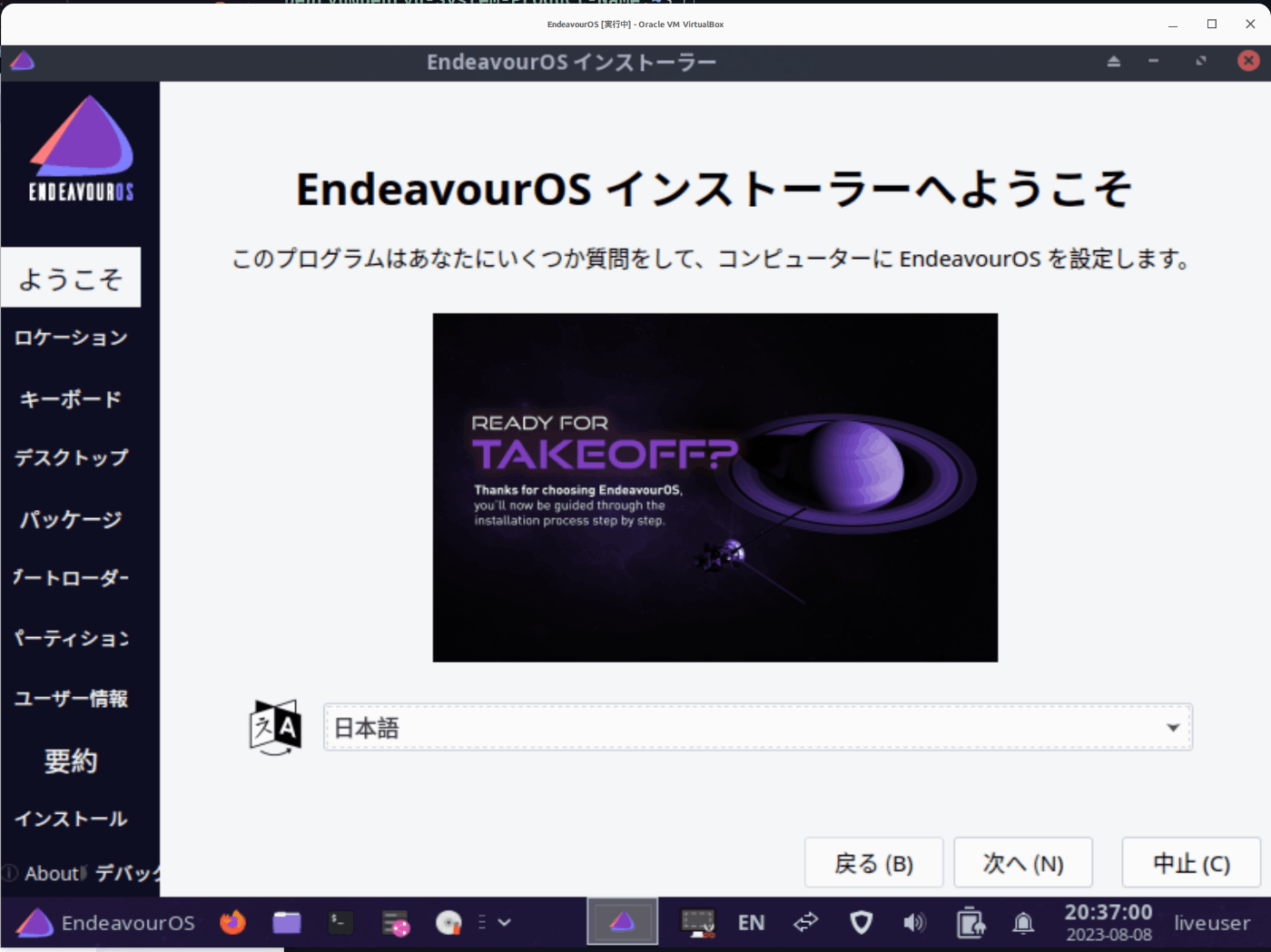
Task: Click the 次へ (N) next button
Action: [x=1023, y=863]
